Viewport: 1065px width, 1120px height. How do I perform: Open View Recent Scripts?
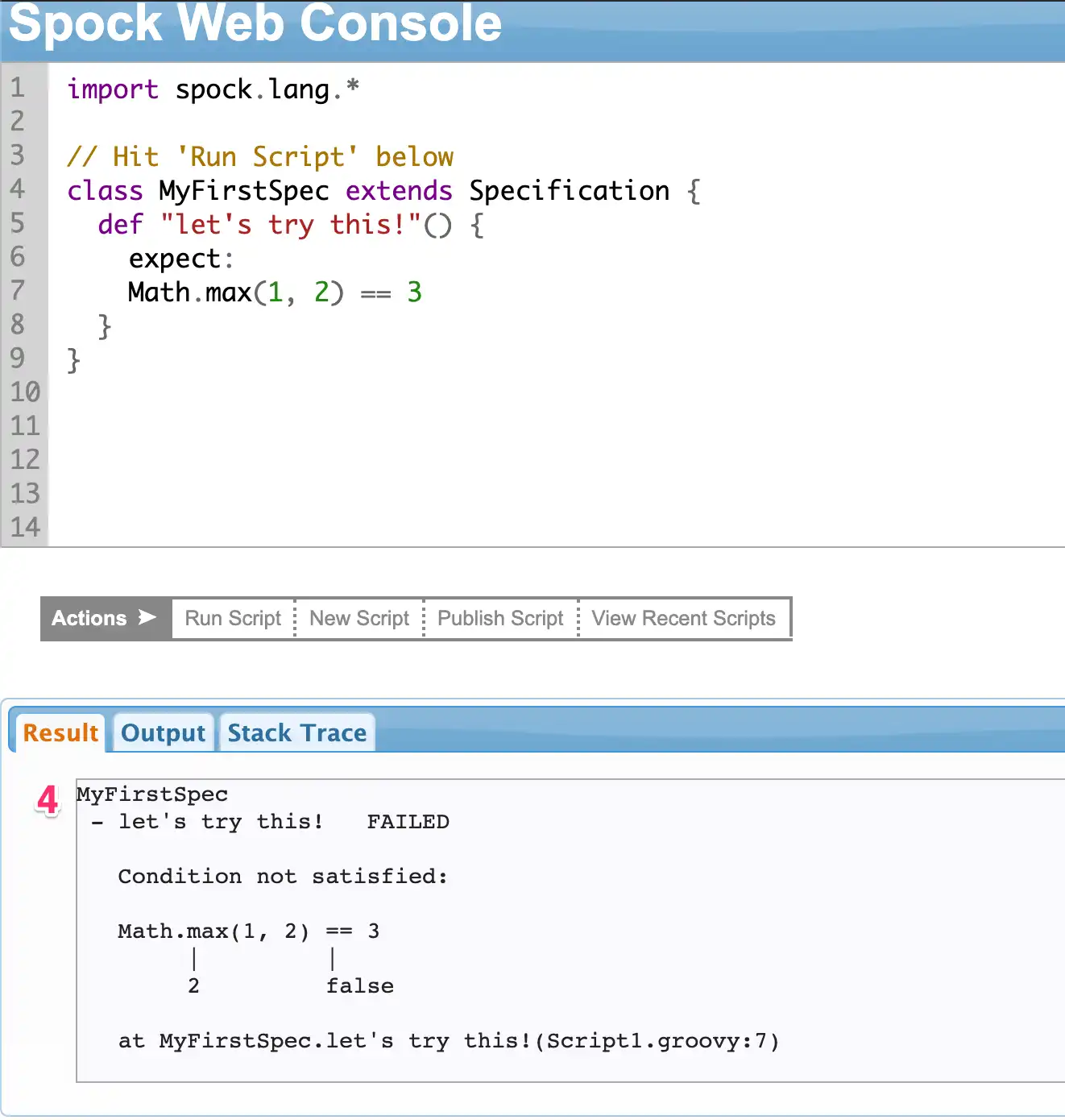(683, 618)
